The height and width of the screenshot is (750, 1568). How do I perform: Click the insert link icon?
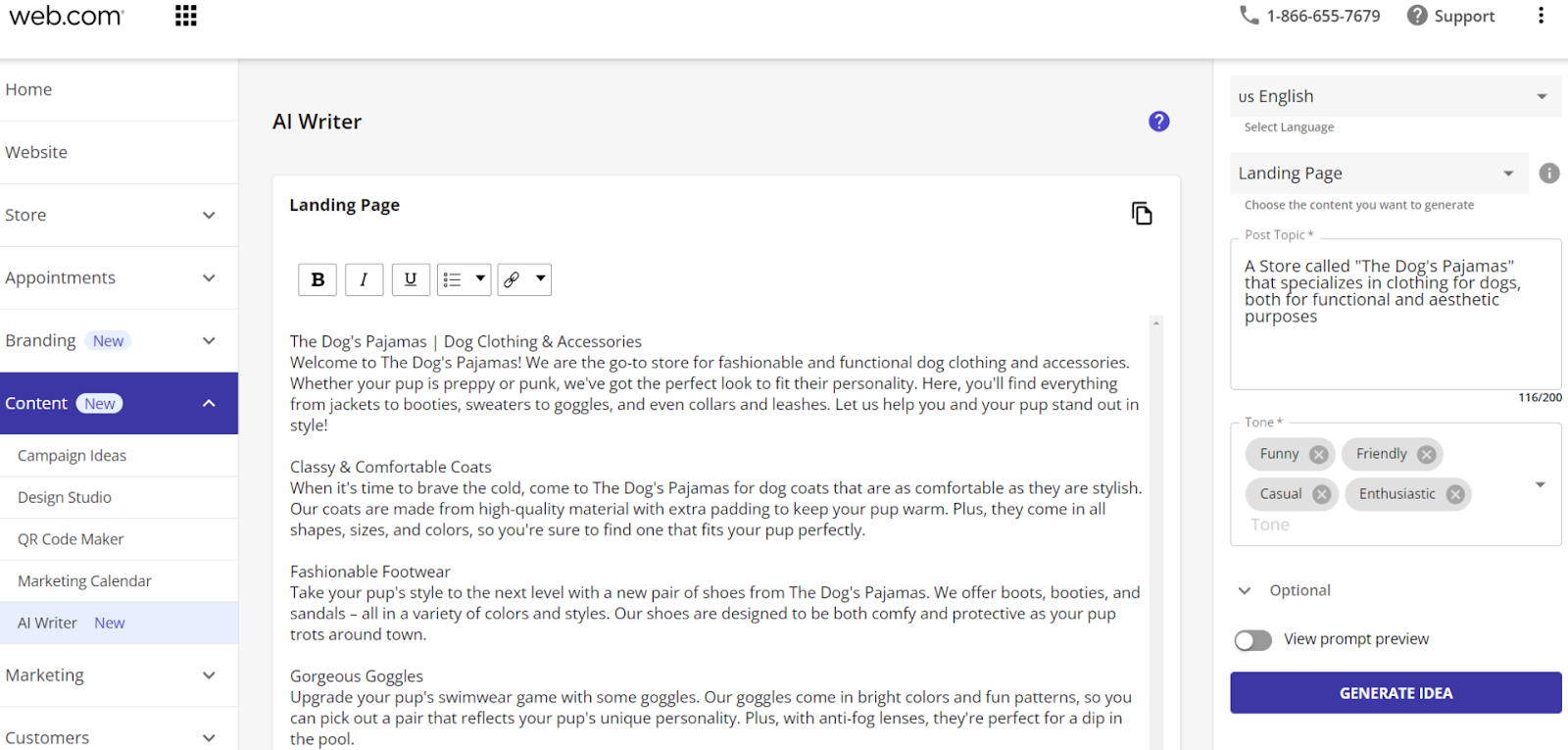click(x=512, y=279)
